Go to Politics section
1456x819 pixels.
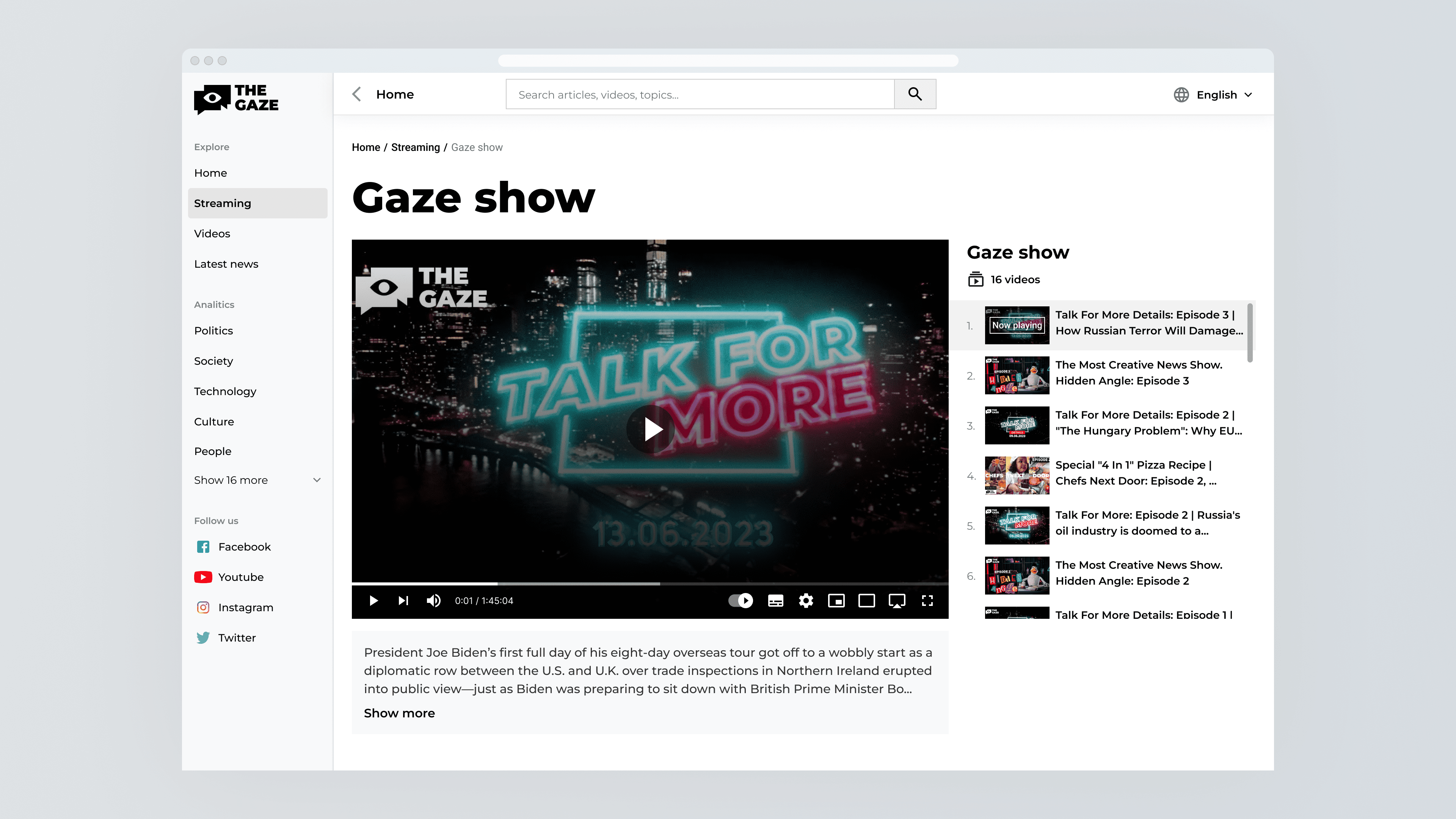(213, 330)
